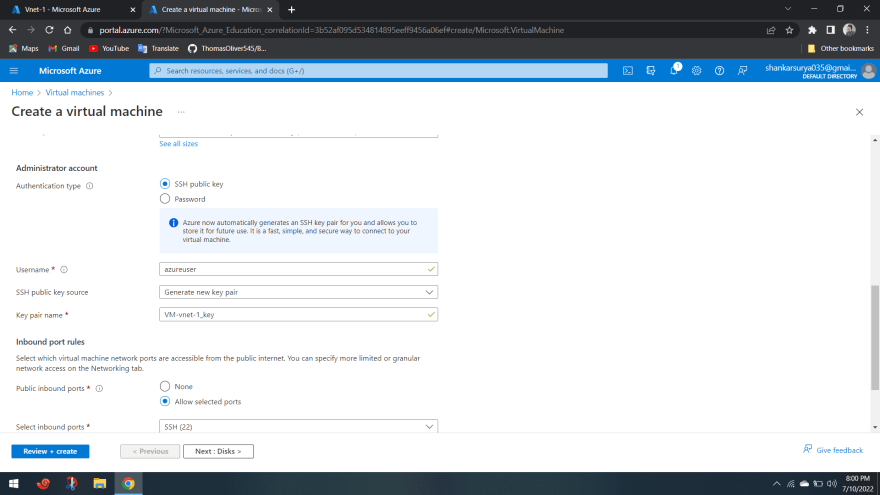The width and height of the screenshot is (880, 495).
Task: Click the disabled Previous button
Action: pyautogui.click(x=150, y=451)
